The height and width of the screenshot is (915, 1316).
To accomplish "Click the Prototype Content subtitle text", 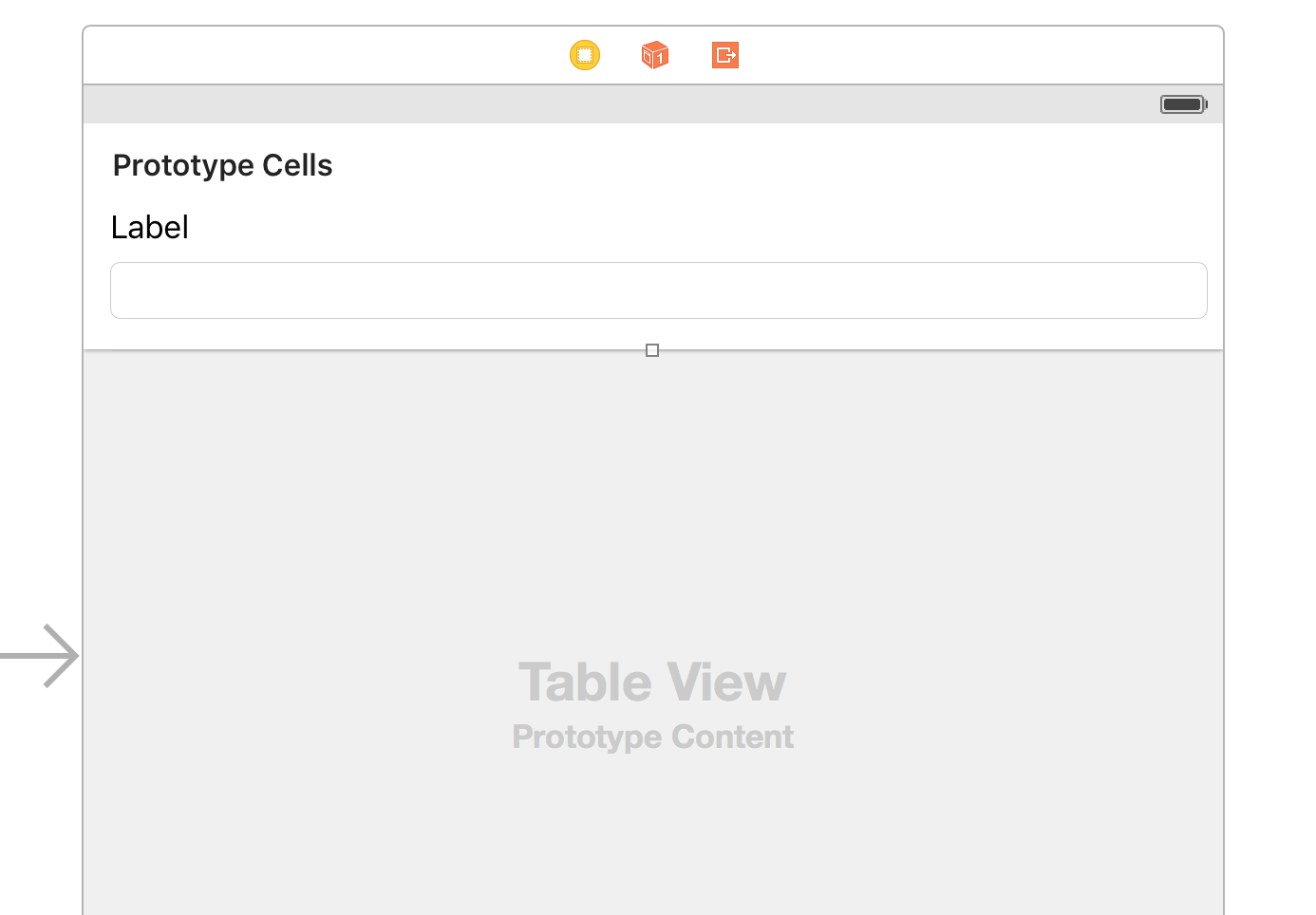I will coord(652,737).
